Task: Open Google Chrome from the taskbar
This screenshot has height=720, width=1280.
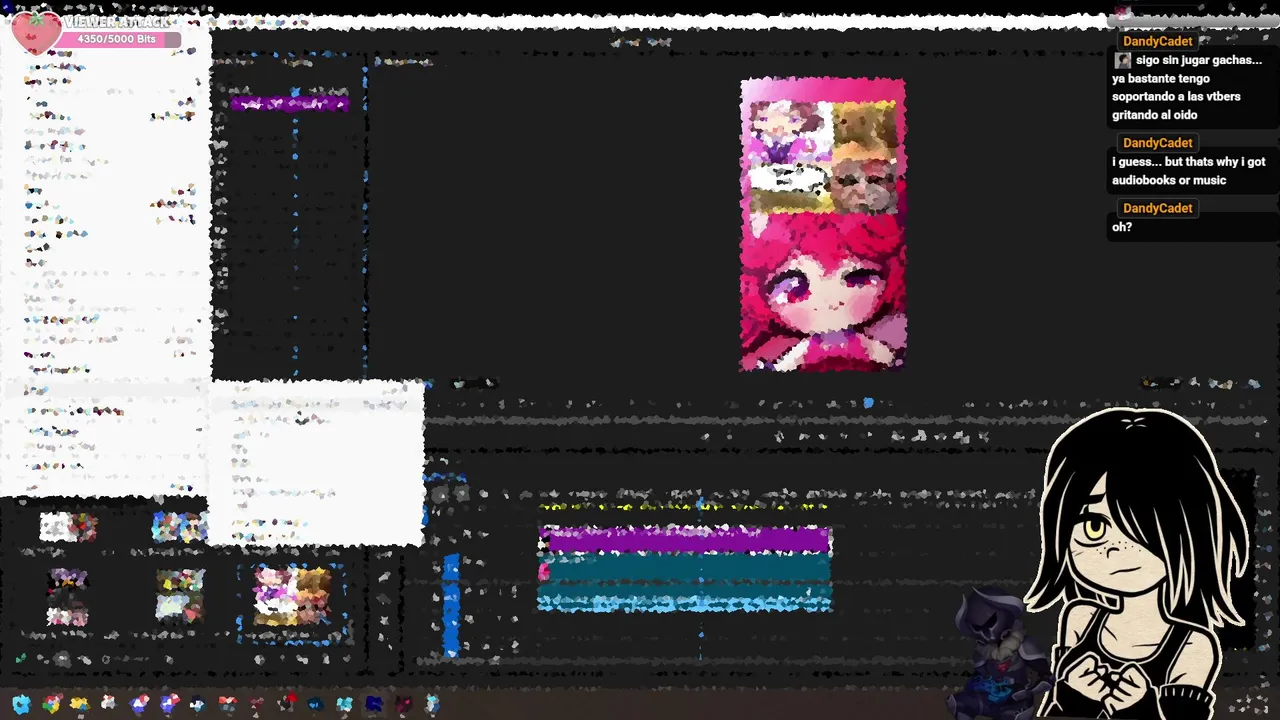Action: coord(51,704)
